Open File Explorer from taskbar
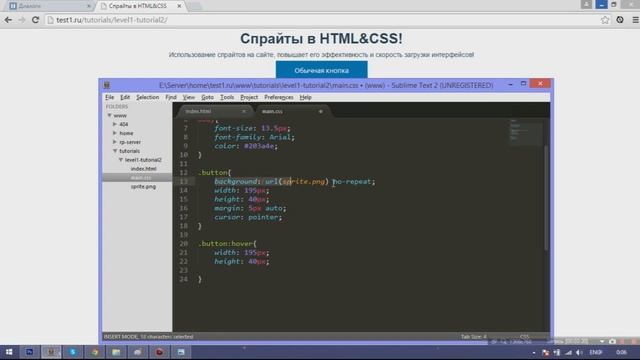Image resolution: width=640 pixels, height=360 pixels. coord(116,352)
